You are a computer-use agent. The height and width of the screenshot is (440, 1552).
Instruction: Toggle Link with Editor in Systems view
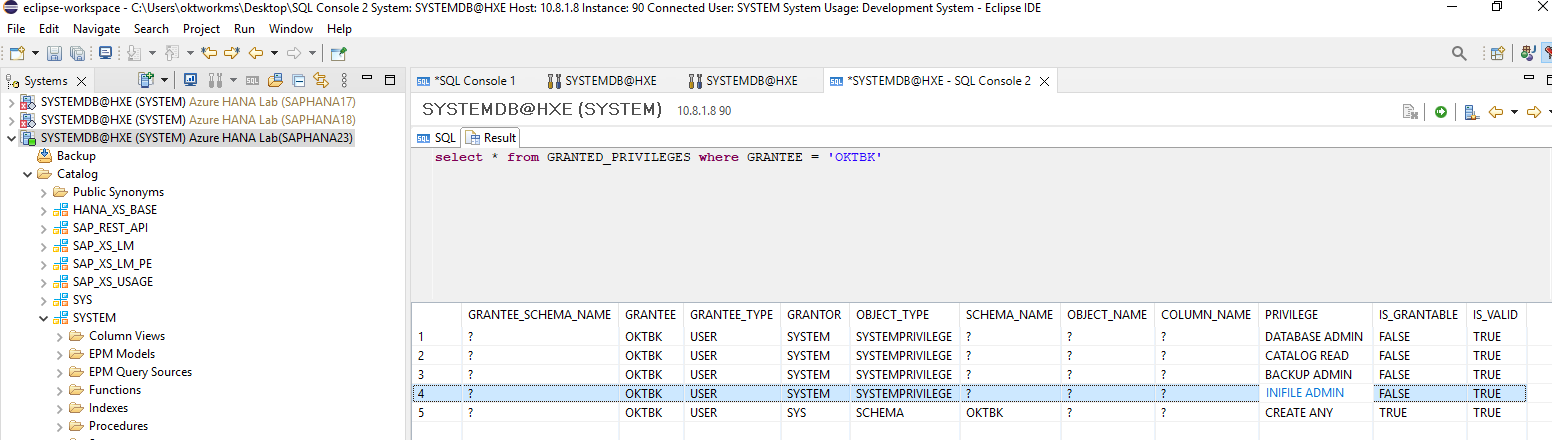coord(321,80)
